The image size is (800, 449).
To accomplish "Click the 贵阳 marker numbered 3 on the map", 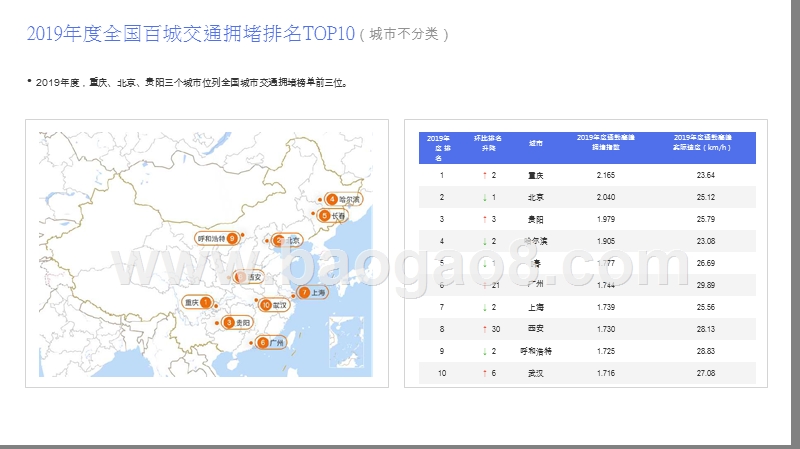I will tap(237, 322).
